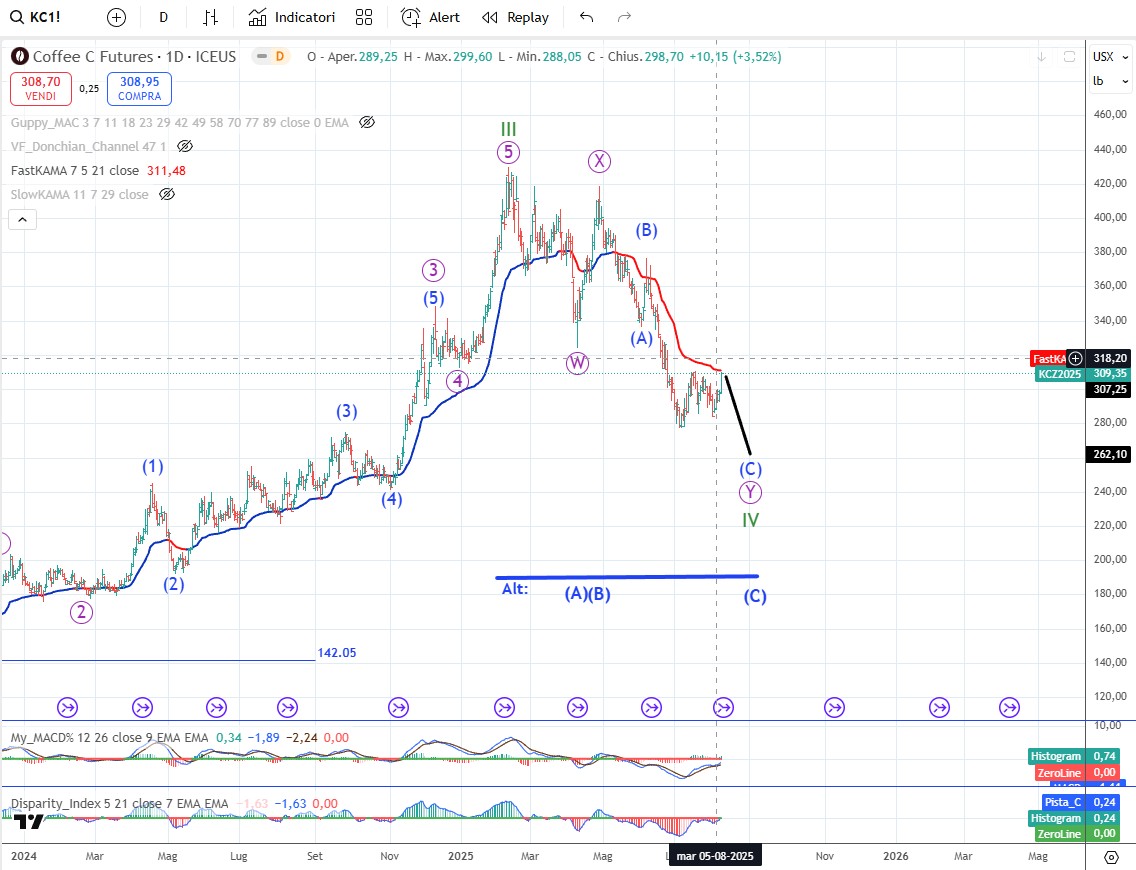The width and height of the screenshot is (1136, 870).
Task: Toggle visibility of VF_Donchian_Channel indicator
Action: pyautogui.click(x=186, y=146)
